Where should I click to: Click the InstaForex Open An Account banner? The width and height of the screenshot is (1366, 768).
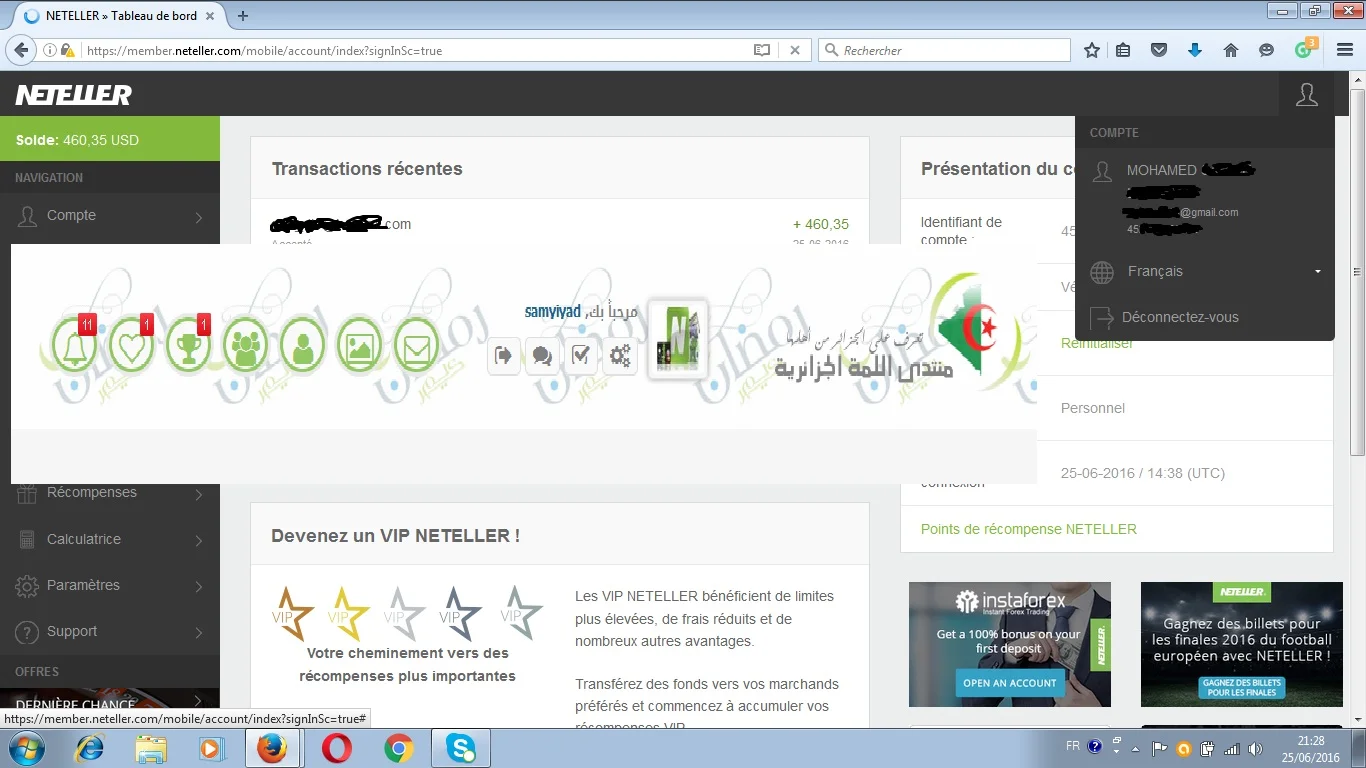pos(1009,683)
